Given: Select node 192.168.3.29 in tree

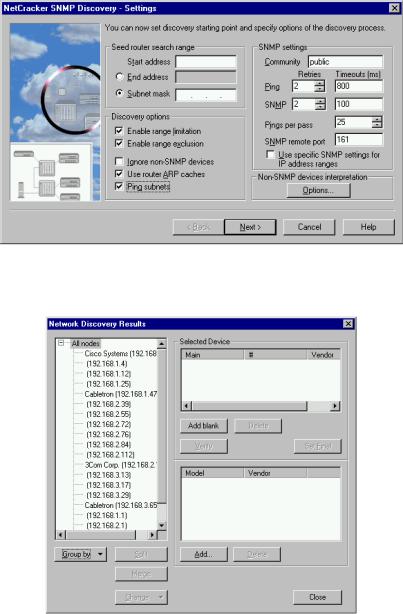Looking at the screenshot, I should (108, 495).
